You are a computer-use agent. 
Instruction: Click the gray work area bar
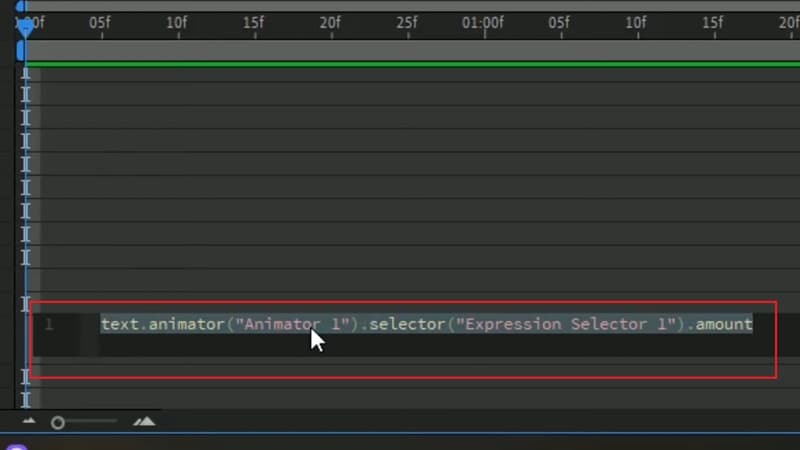[413, 51]
